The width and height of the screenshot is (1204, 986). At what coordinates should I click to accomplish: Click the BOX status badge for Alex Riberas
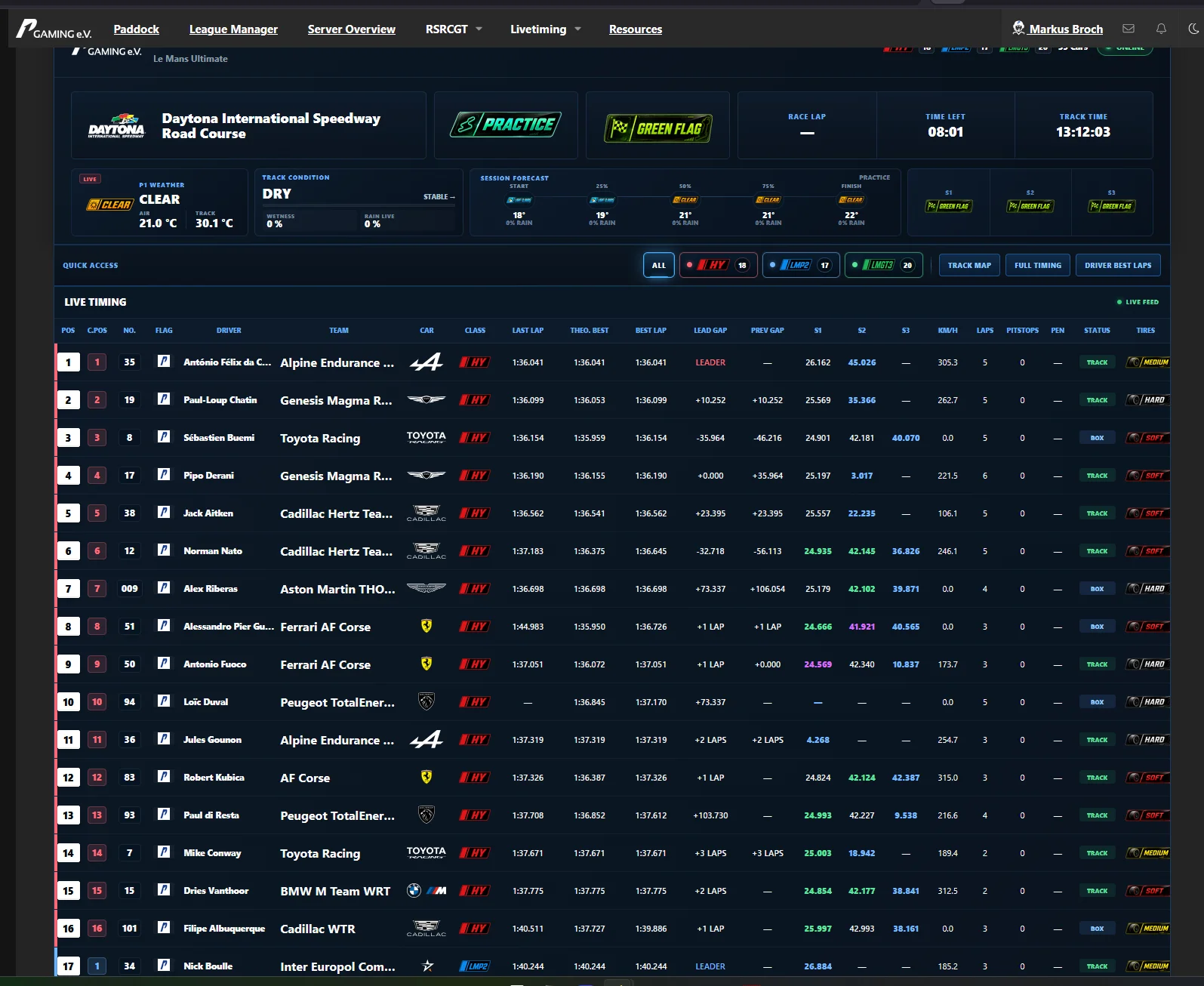1097,589
